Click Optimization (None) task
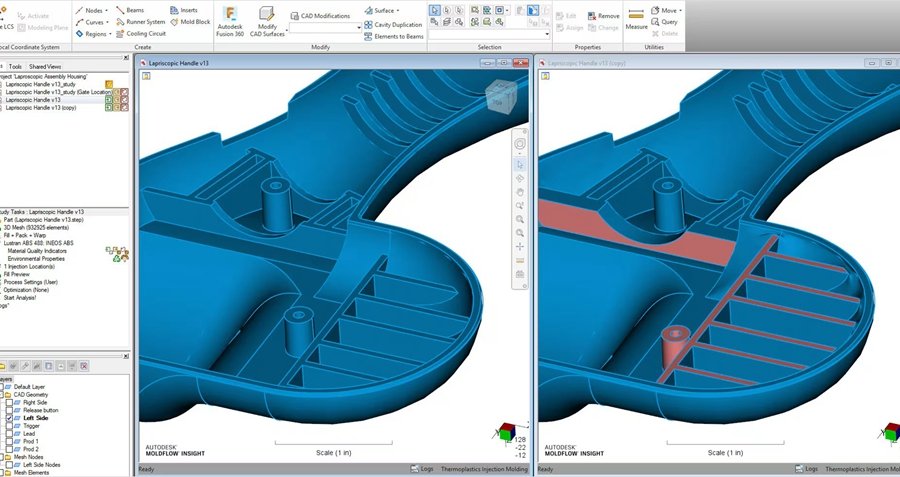 26,290
